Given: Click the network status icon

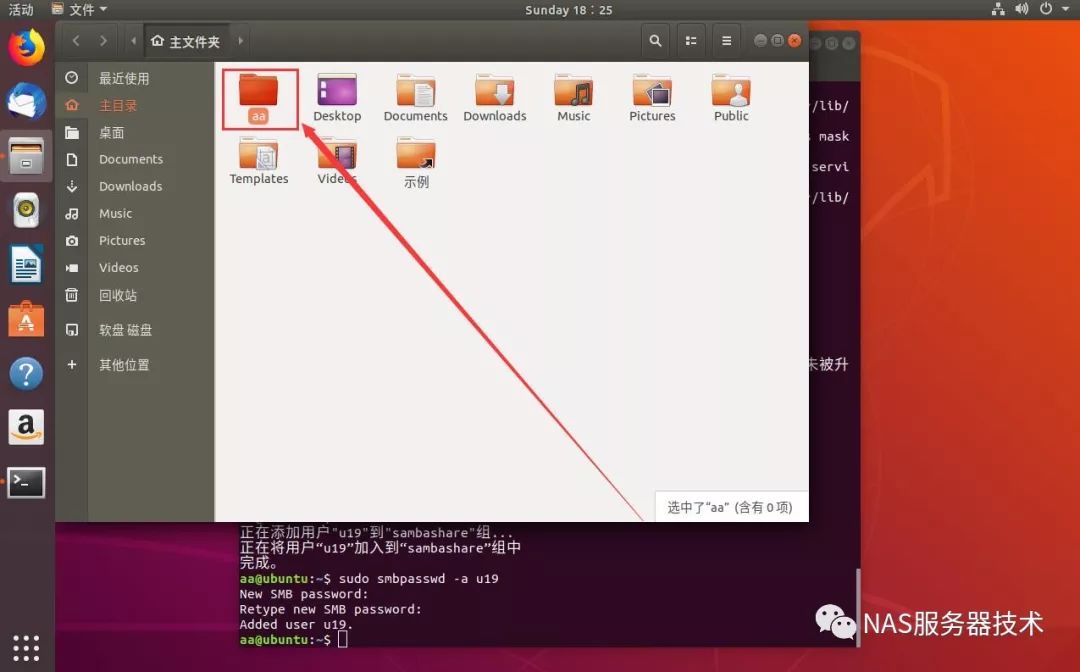Looking at the screenshot, I should pyautogui.click(x=998, y=9).
